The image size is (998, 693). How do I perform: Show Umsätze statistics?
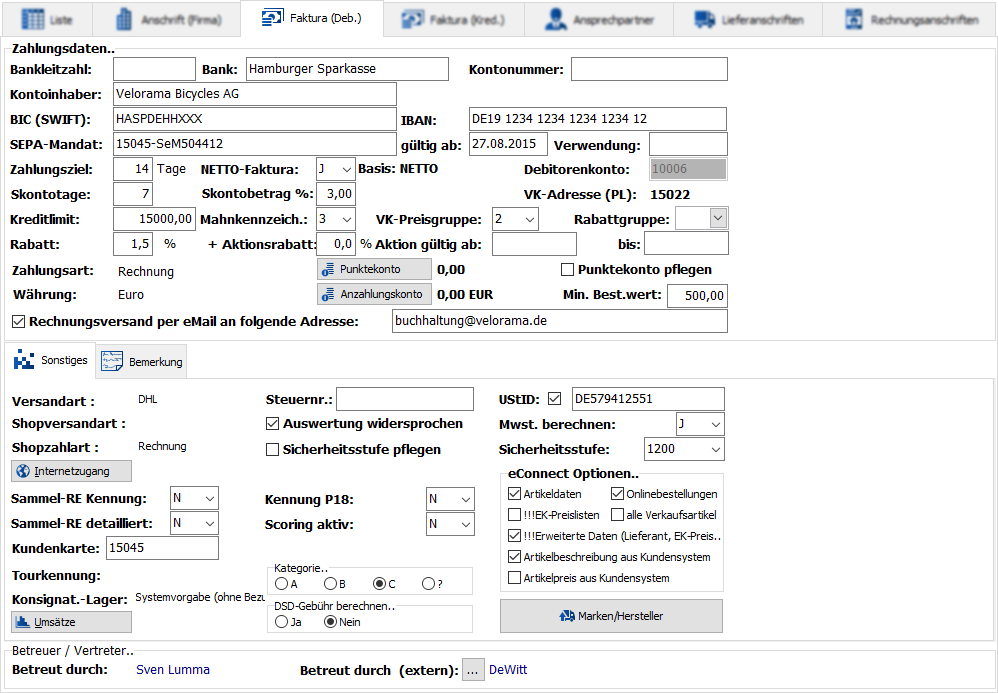71,622
